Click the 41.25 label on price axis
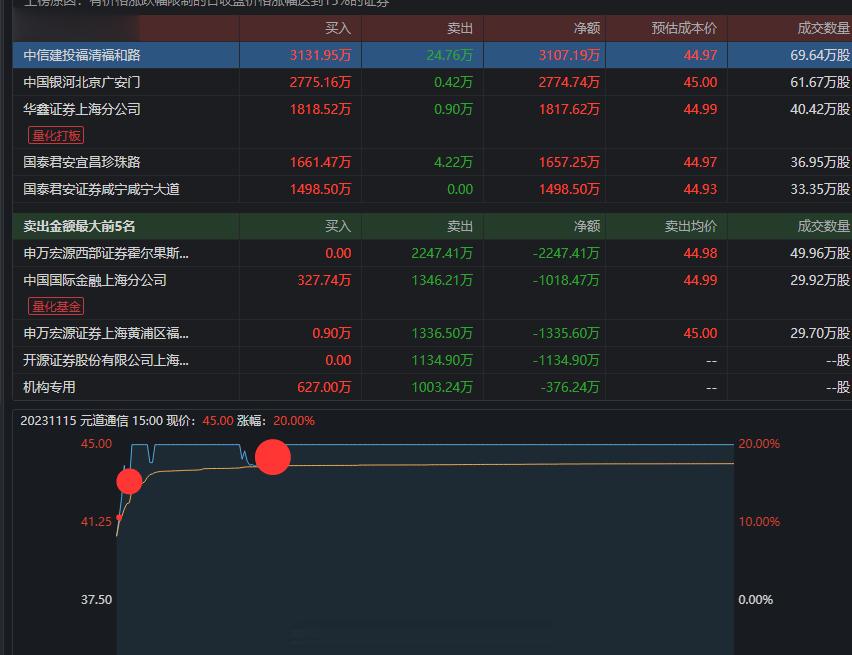Image resolution: width=852 pixels, height=655 pixels. (96, 522)
